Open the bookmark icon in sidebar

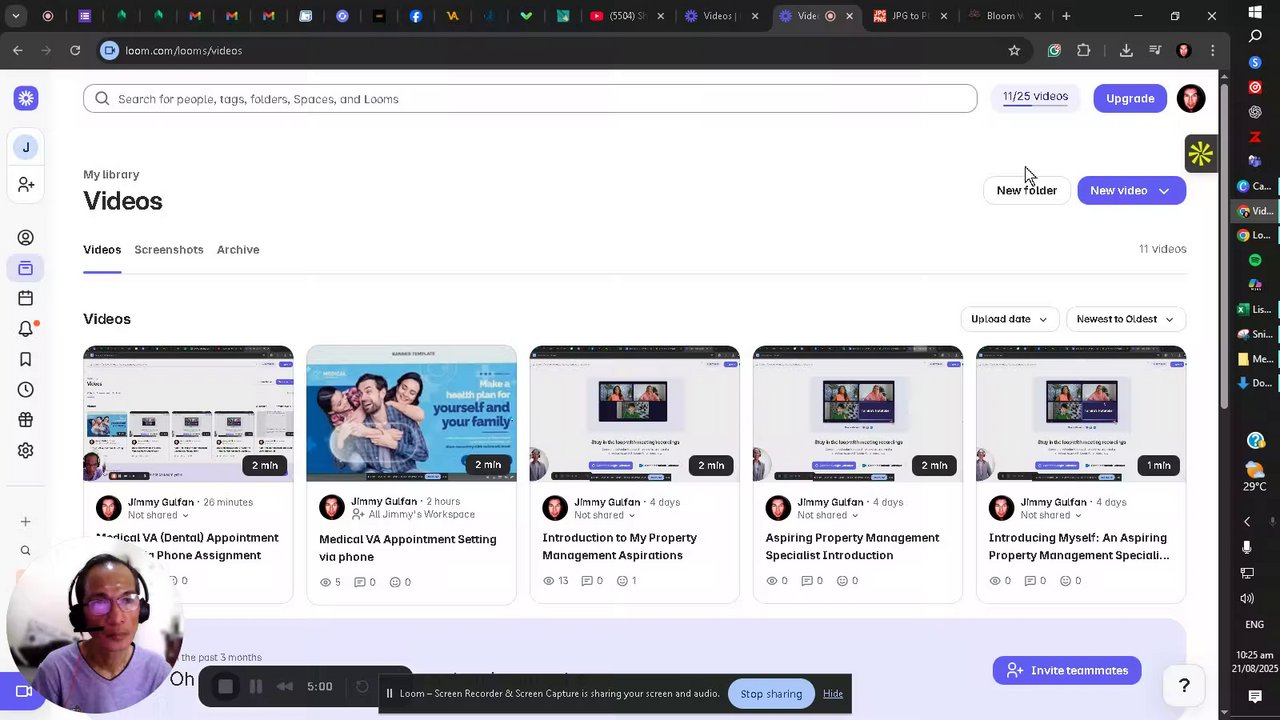[x=26, y=359]
